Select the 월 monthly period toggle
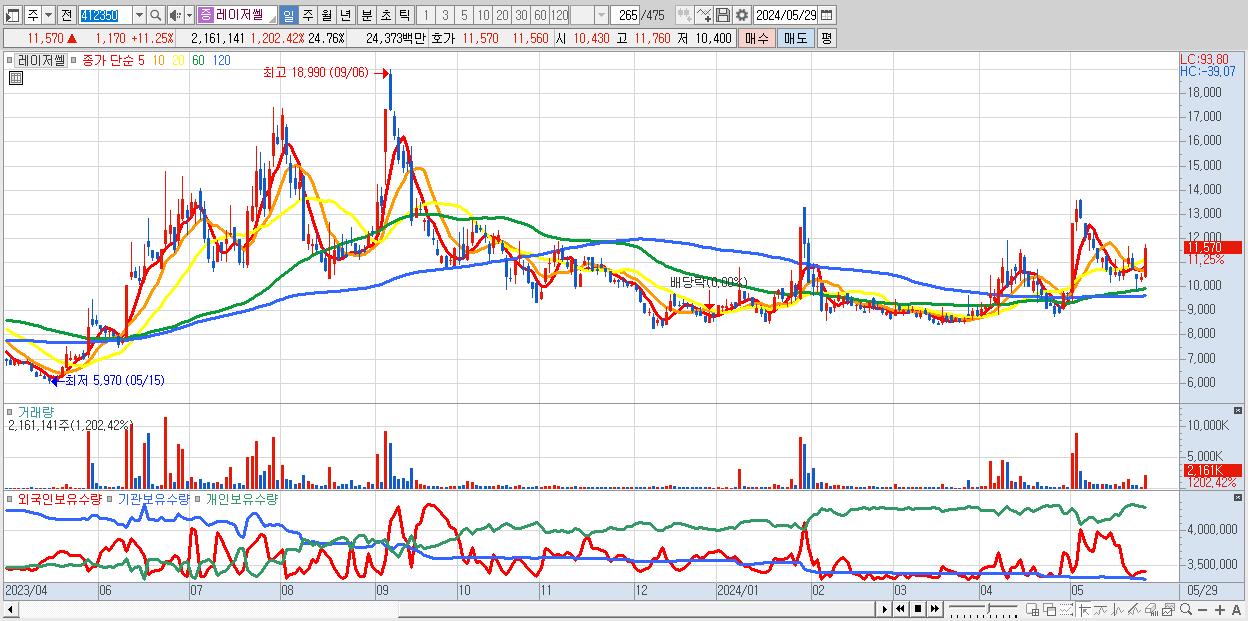 pyautogui.click(x=326, y=16)
